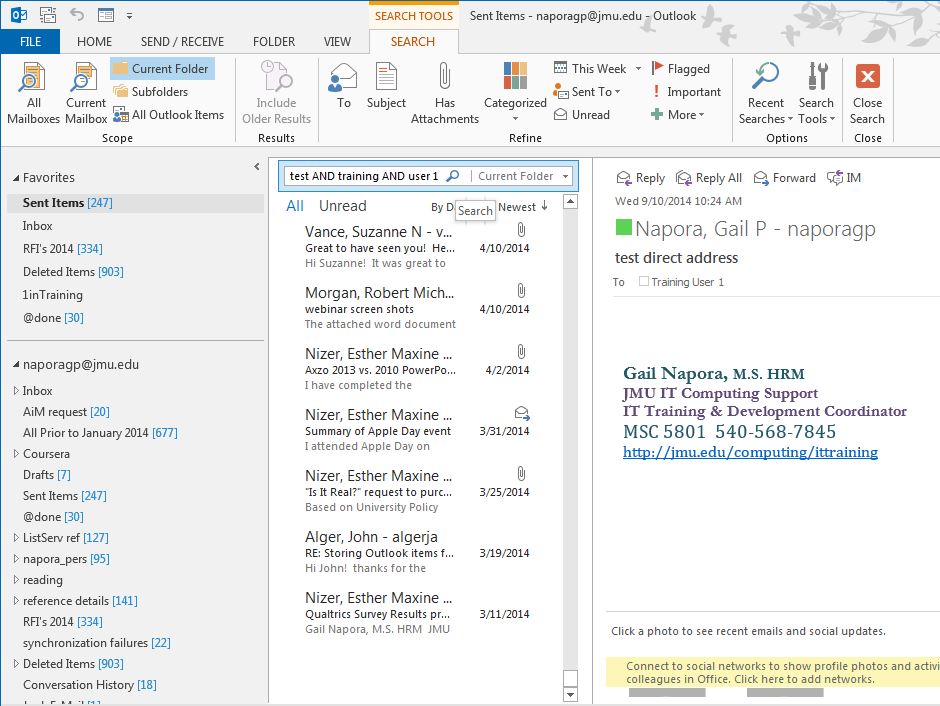The height and width of the screenshot is (706, 940).
Task: Open Alger, John Storing Outlook items email
Action: (417, 552)
